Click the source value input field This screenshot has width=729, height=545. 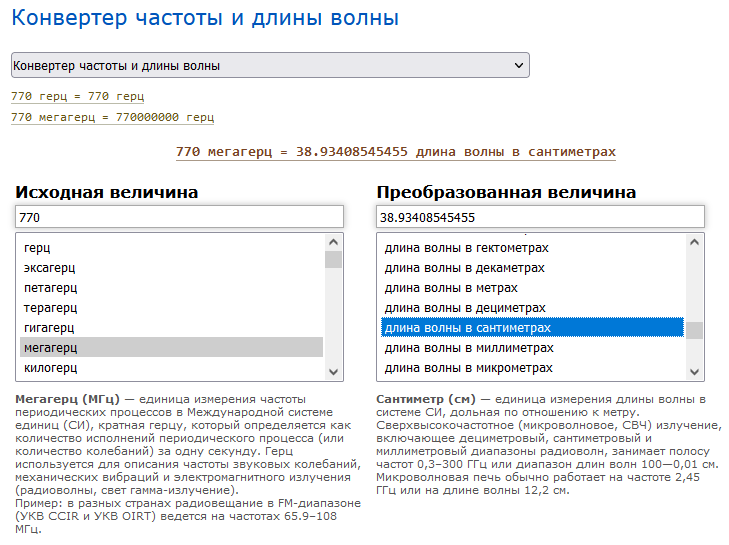[x=179, y=217]
